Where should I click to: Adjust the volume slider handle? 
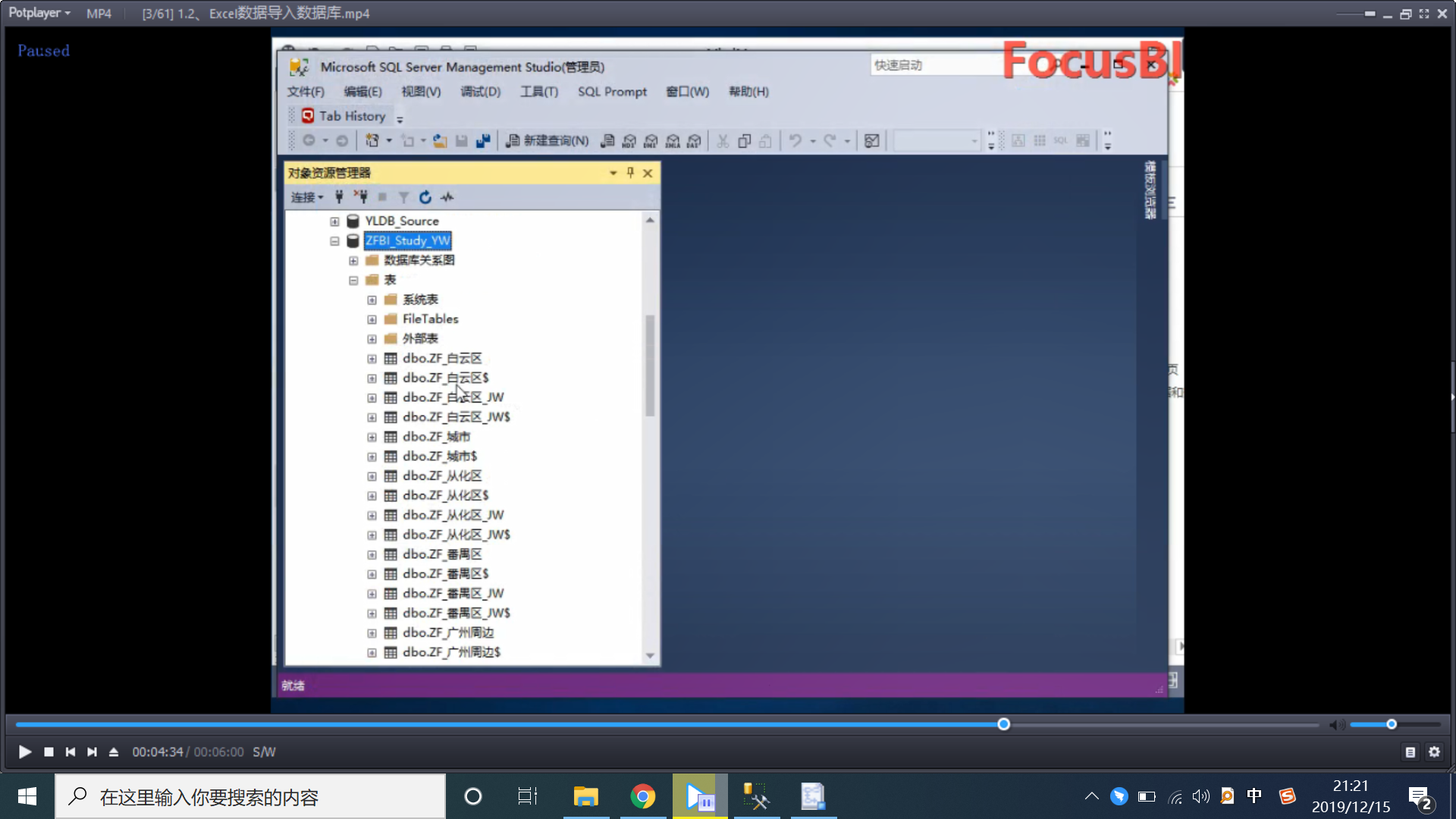[1392, 724]
